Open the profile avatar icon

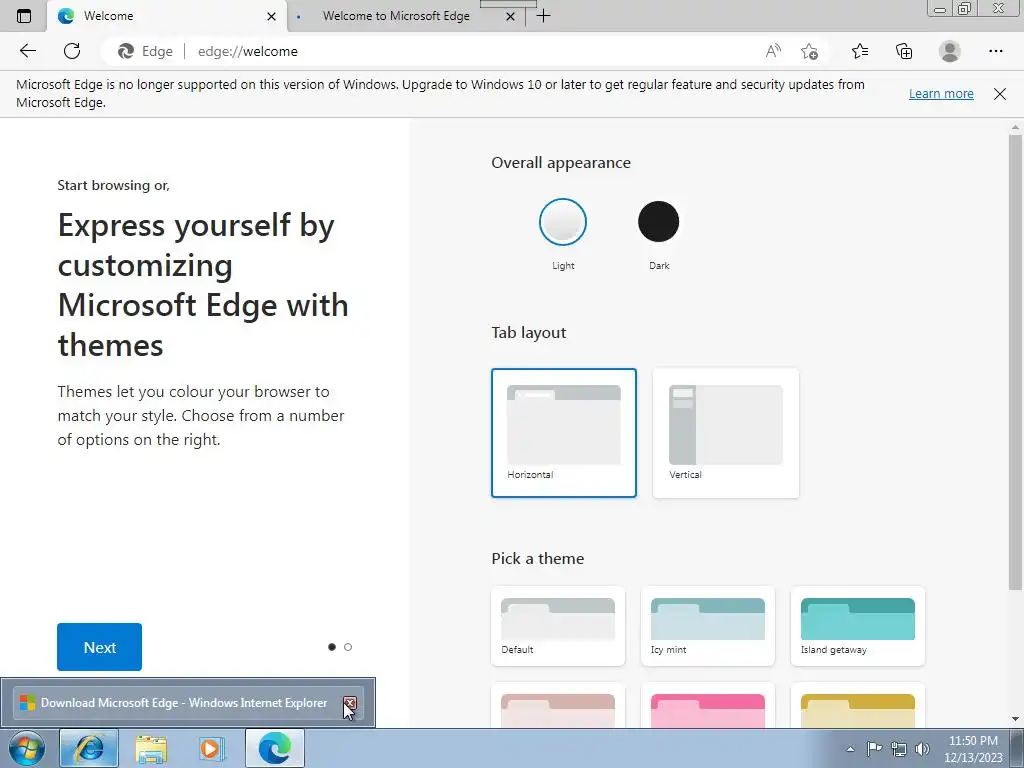coord(950,51)
